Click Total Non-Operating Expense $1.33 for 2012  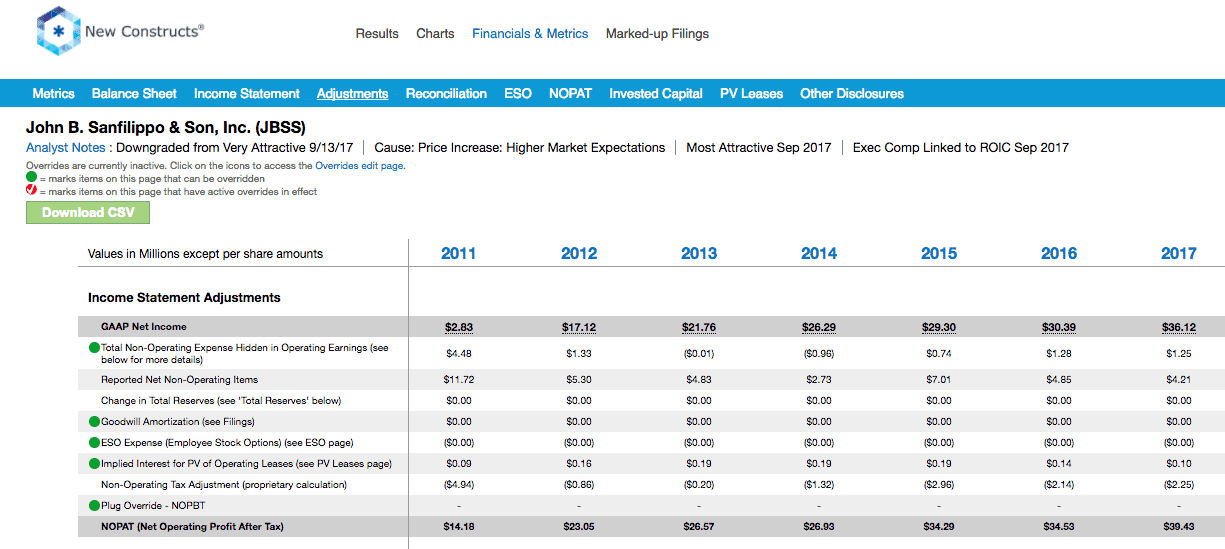point(578,352)
